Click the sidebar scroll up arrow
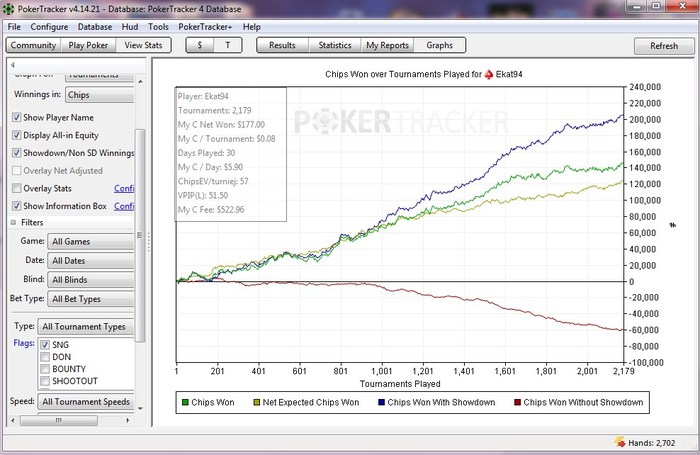 [140, 82]
